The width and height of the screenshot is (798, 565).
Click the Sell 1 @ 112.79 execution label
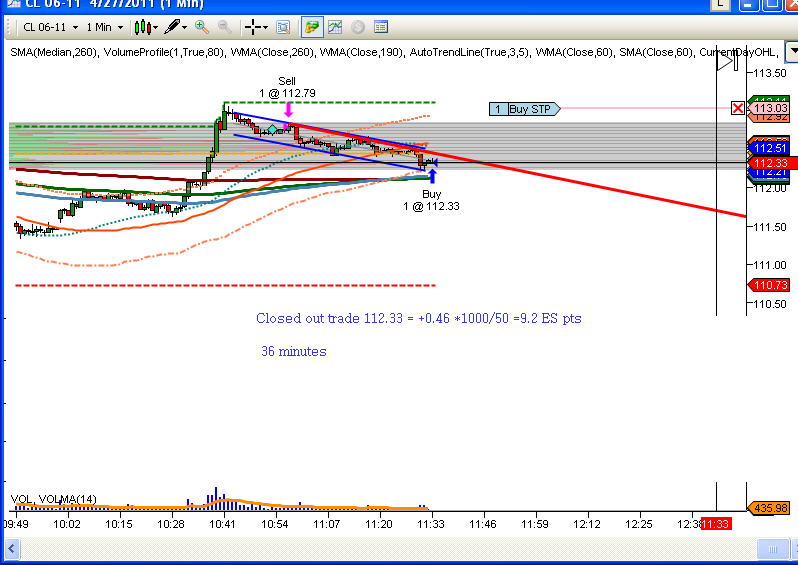click(287, 87)
